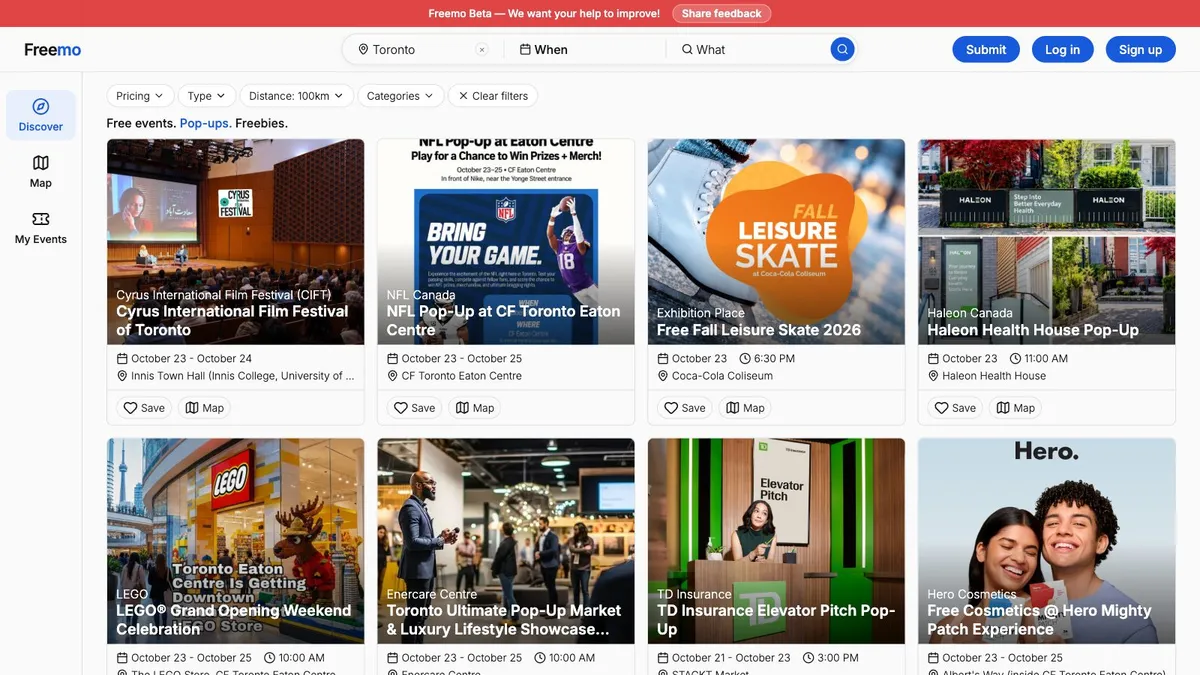The image size is (1200, 675).
Task: Click the Haleon Health House location text
Action: [x=994, y=376]
